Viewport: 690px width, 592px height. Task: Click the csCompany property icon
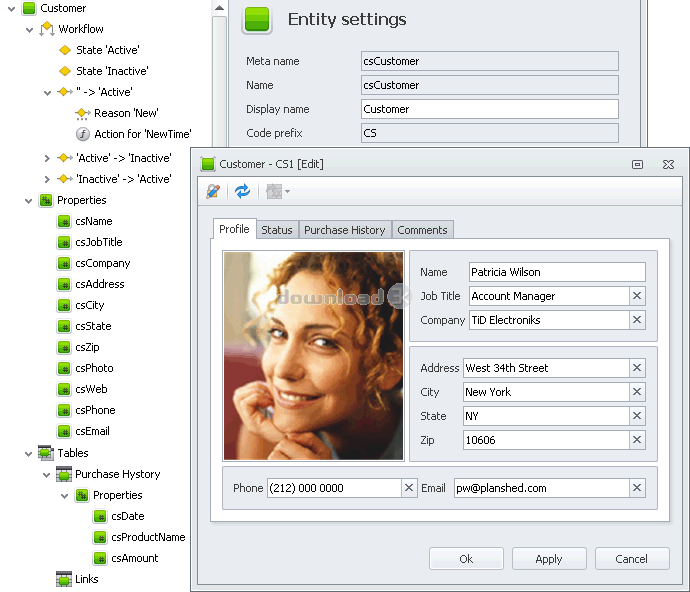pyautogui.click(x=64, y=263)
